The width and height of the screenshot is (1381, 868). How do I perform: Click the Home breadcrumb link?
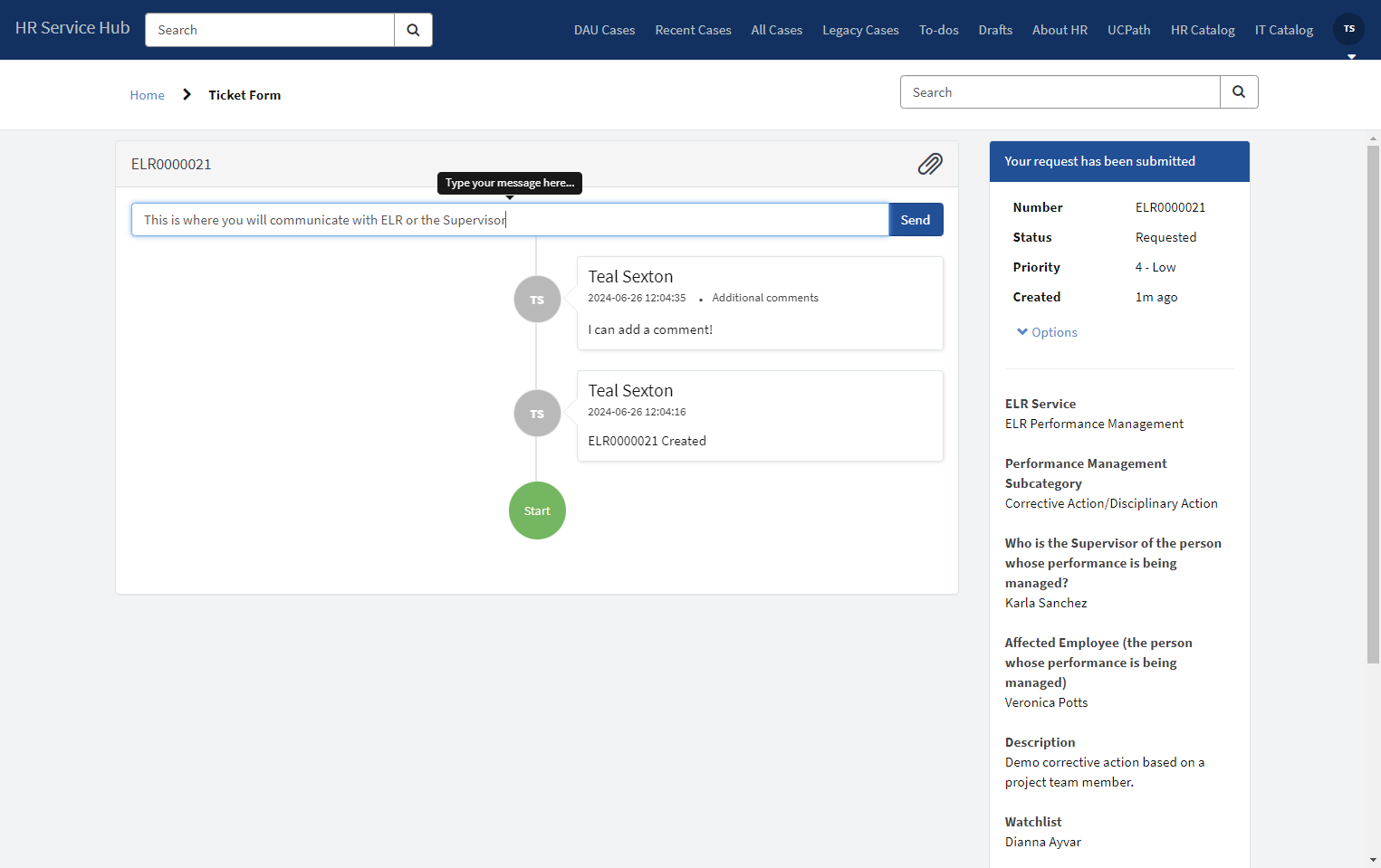pyautogui.click(x=147, y=95)
